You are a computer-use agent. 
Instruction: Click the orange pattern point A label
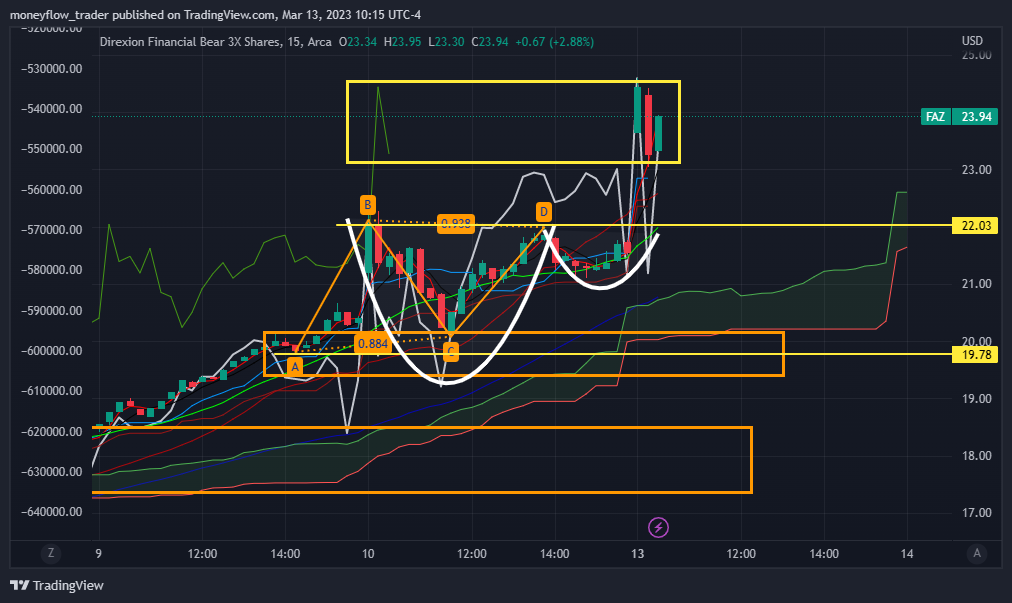click(295, 367)
